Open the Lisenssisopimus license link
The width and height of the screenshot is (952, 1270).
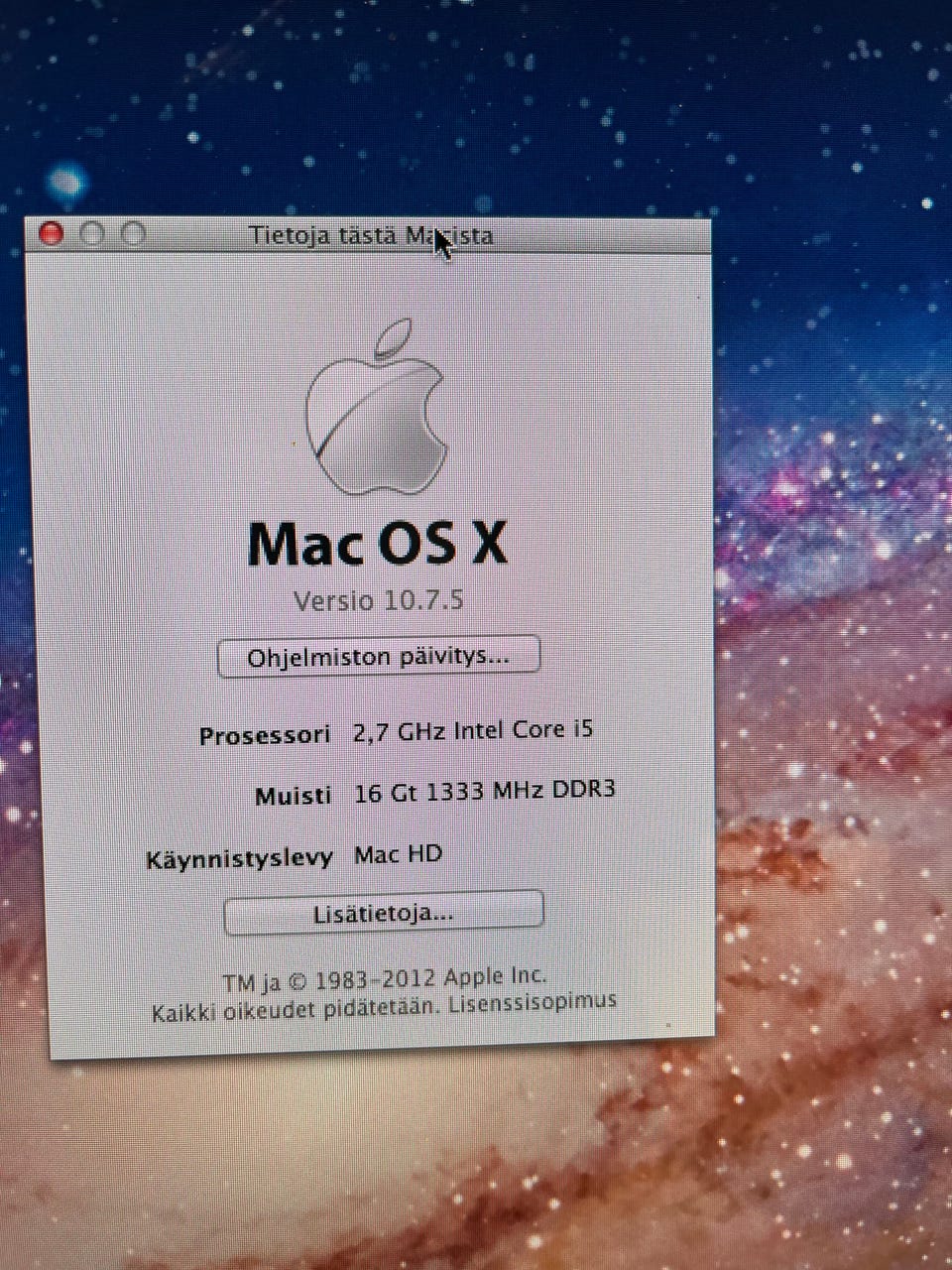tap(533, 1002)
